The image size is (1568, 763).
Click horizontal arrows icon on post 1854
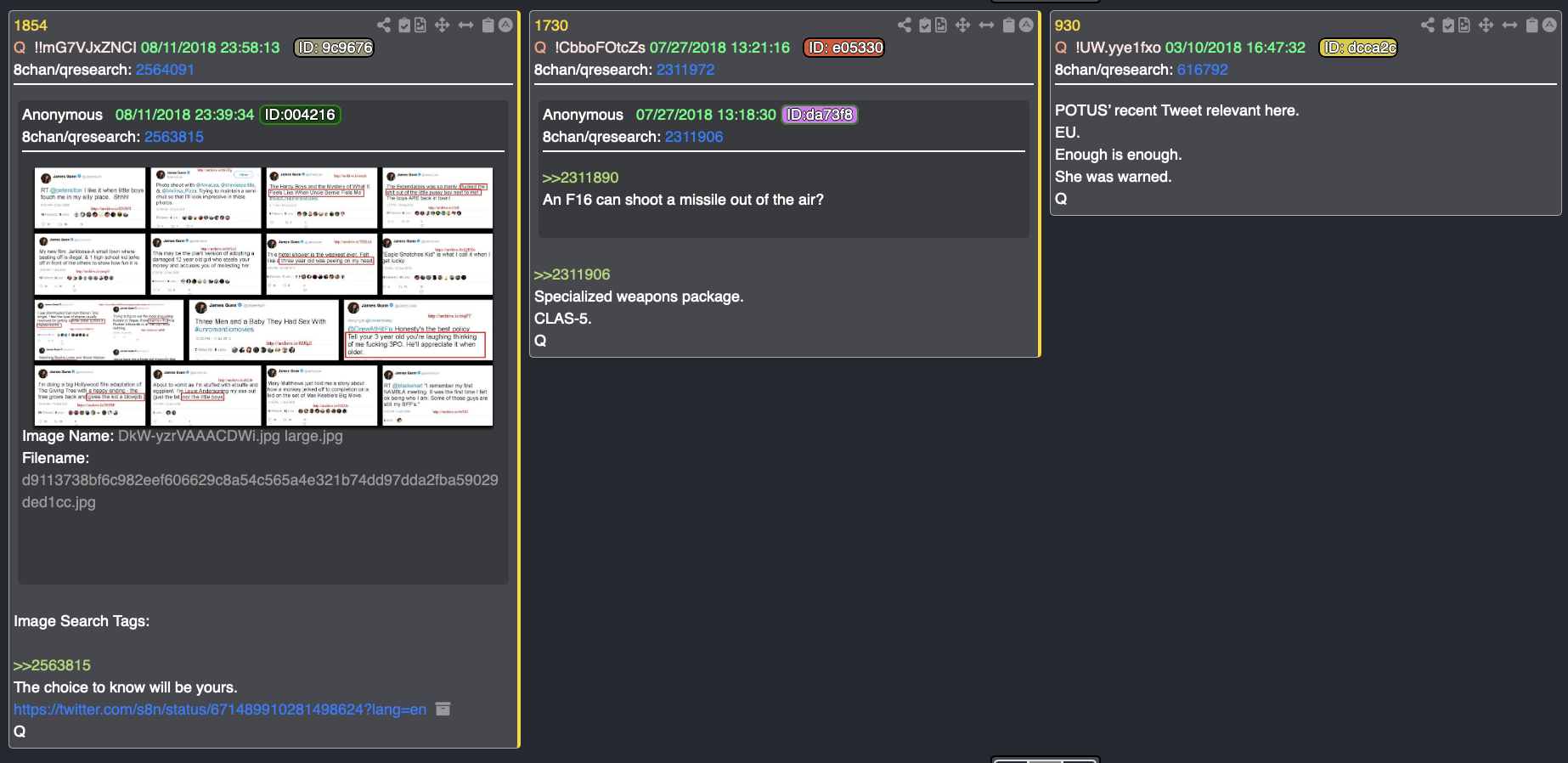click(x=466, y=25)
